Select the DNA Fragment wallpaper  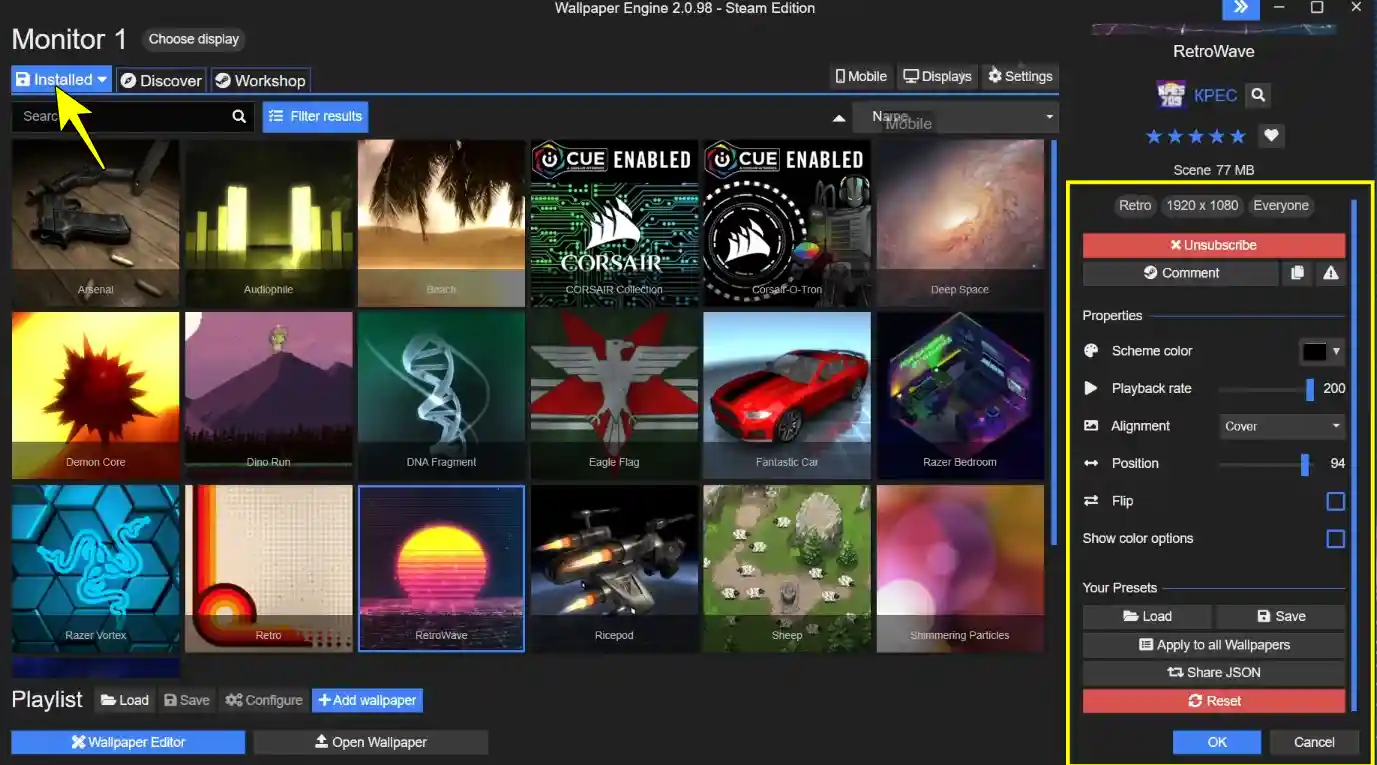coord(441,396)
